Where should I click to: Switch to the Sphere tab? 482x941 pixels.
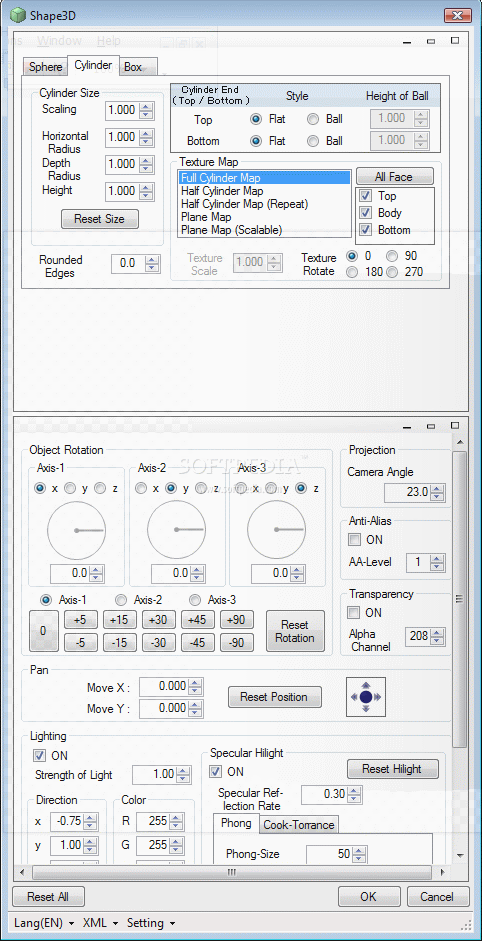point(46,67)
